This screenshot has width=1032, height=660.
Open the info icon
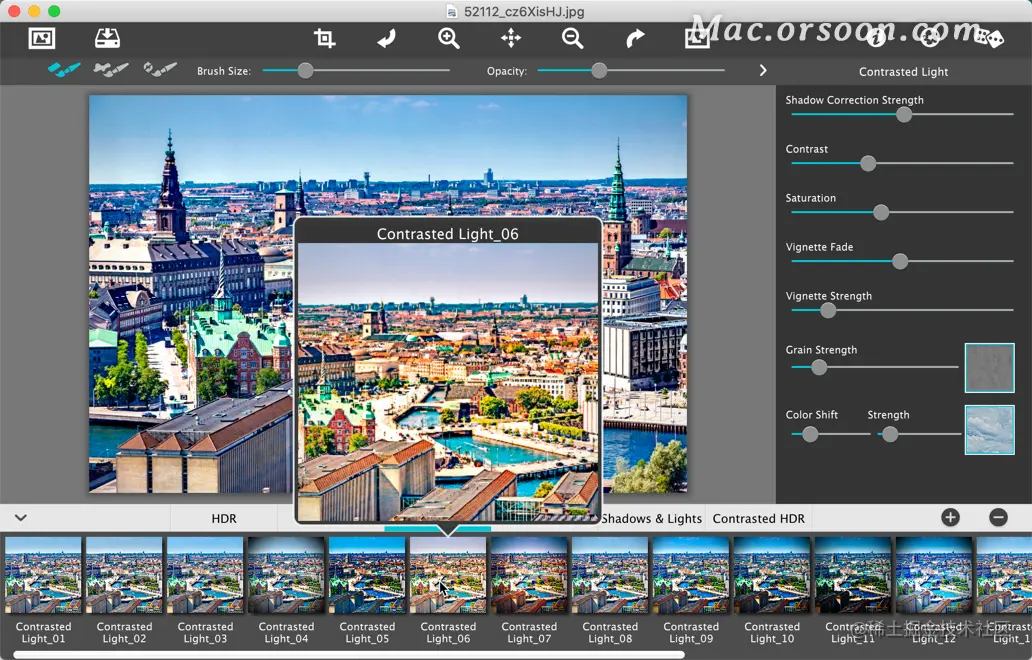(875, 38)
